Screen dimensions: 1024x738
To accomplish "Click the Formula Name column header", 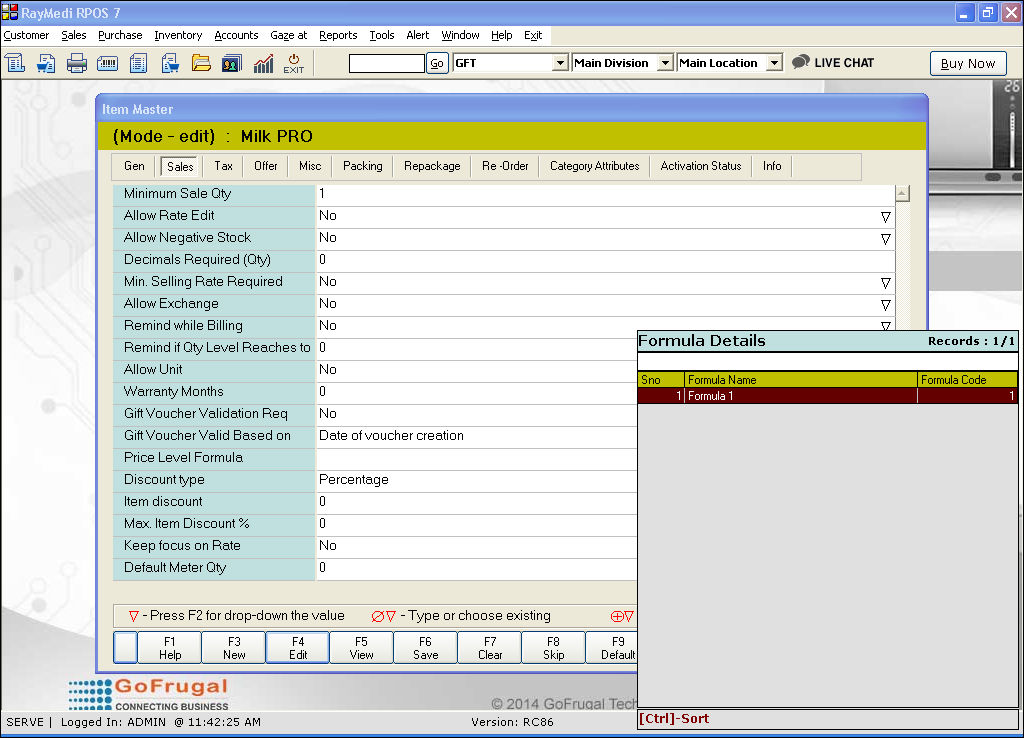I will tap(801, 379).
